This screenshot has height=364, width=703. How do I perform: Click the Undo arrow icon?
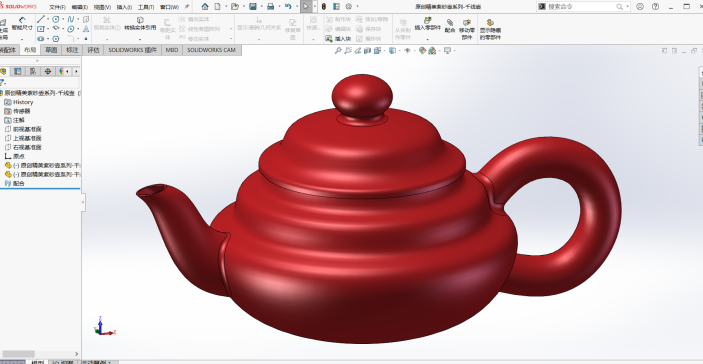pos(288,6)
